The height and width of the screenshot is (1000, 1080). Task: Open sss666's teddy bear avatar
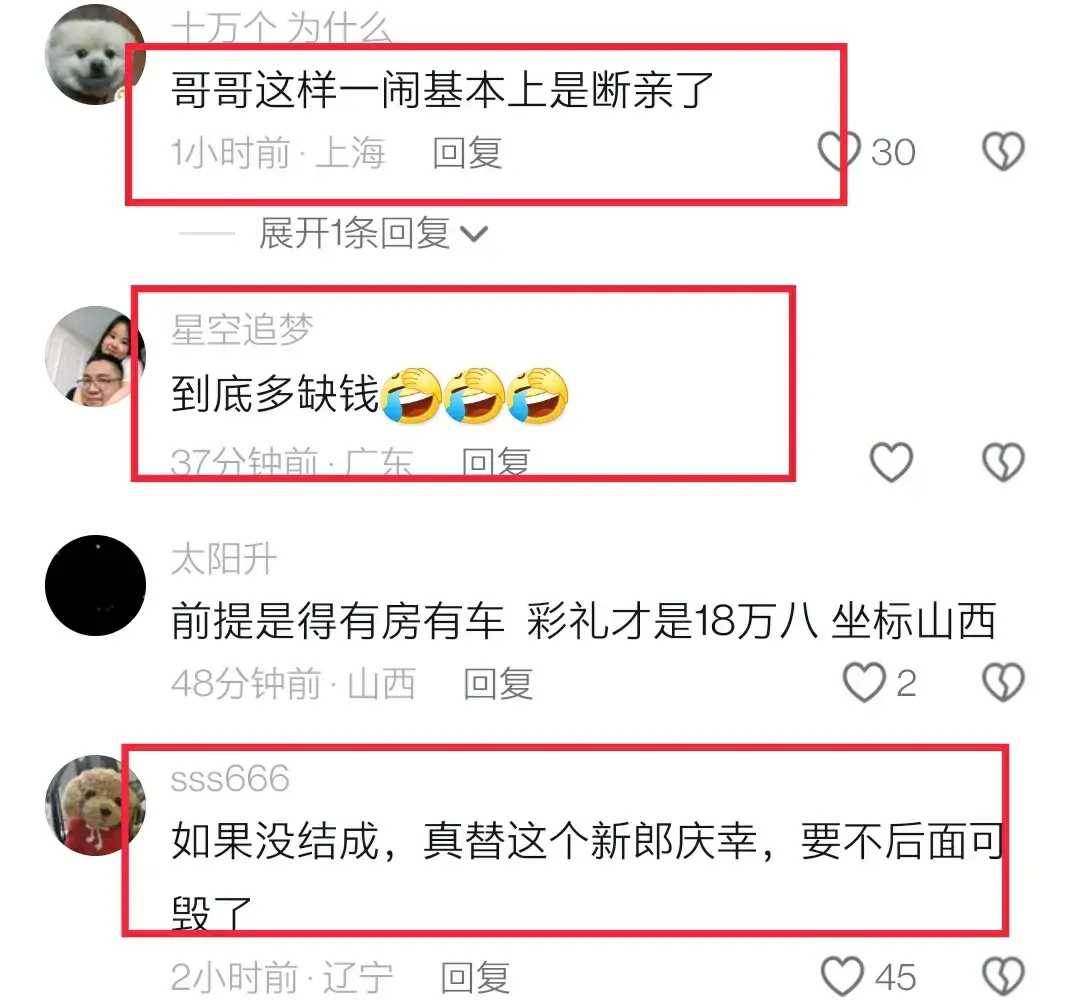[95, 805]
